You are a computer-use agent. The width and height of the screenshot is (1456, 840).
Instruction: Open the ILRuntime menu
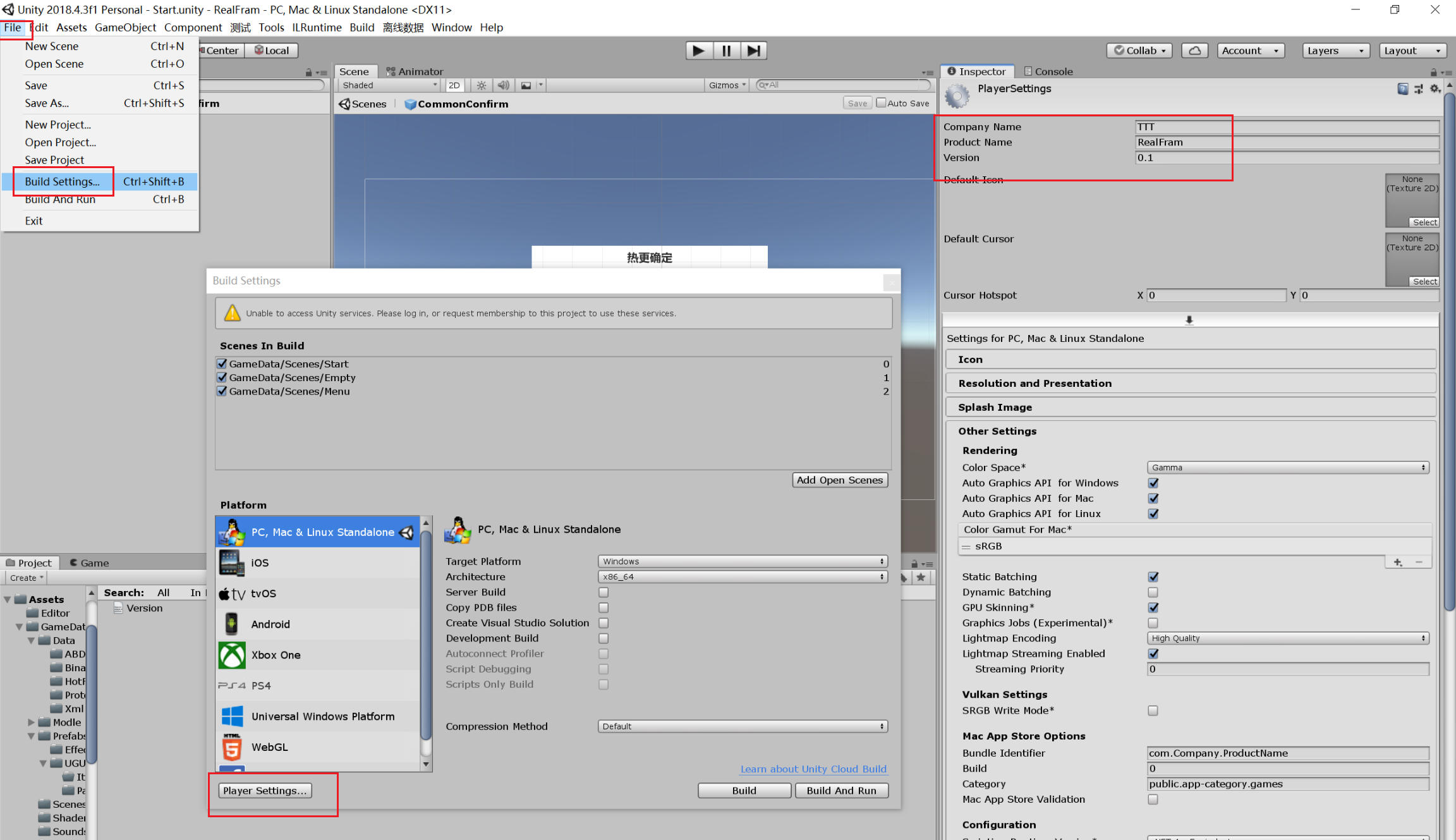coord(317,27)
